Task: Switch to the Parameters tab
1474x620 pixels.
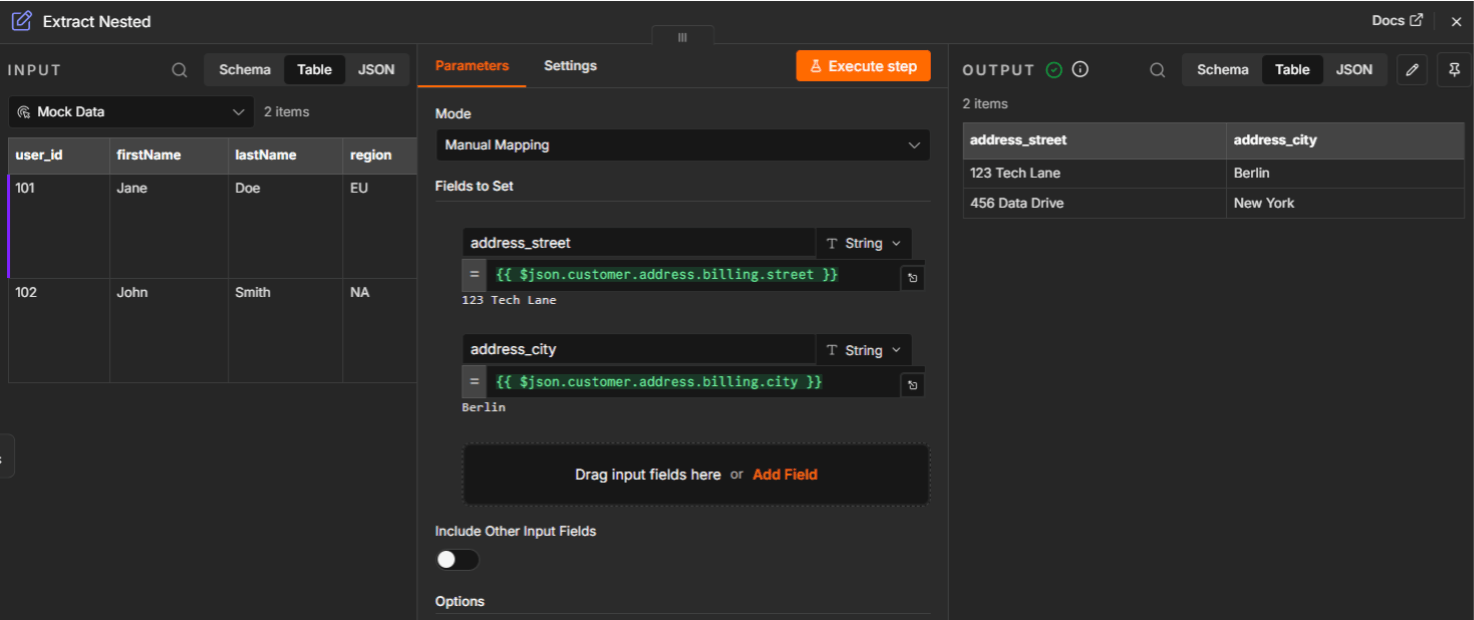Action: click(x=472, y=66)
